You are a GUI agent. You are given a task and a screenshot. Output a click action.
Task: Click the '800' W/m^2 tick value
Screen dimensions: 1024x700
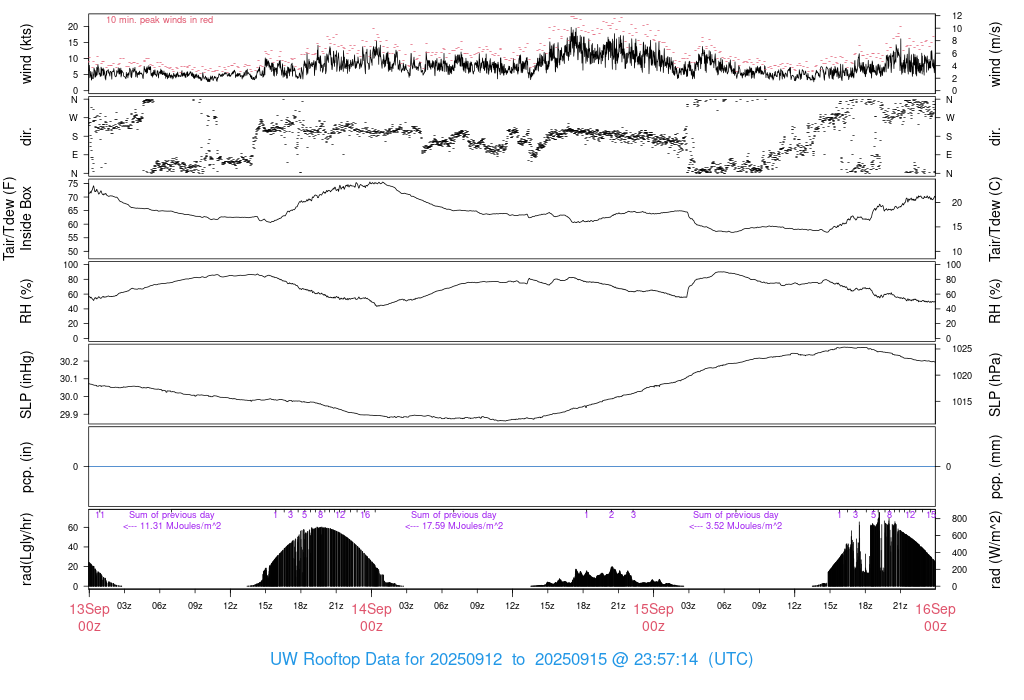click(959, 518)
